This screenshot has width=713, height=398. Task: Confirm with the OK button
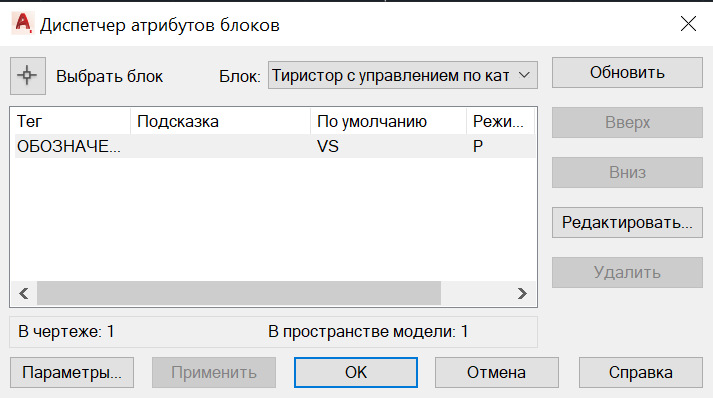click(356, 373)
